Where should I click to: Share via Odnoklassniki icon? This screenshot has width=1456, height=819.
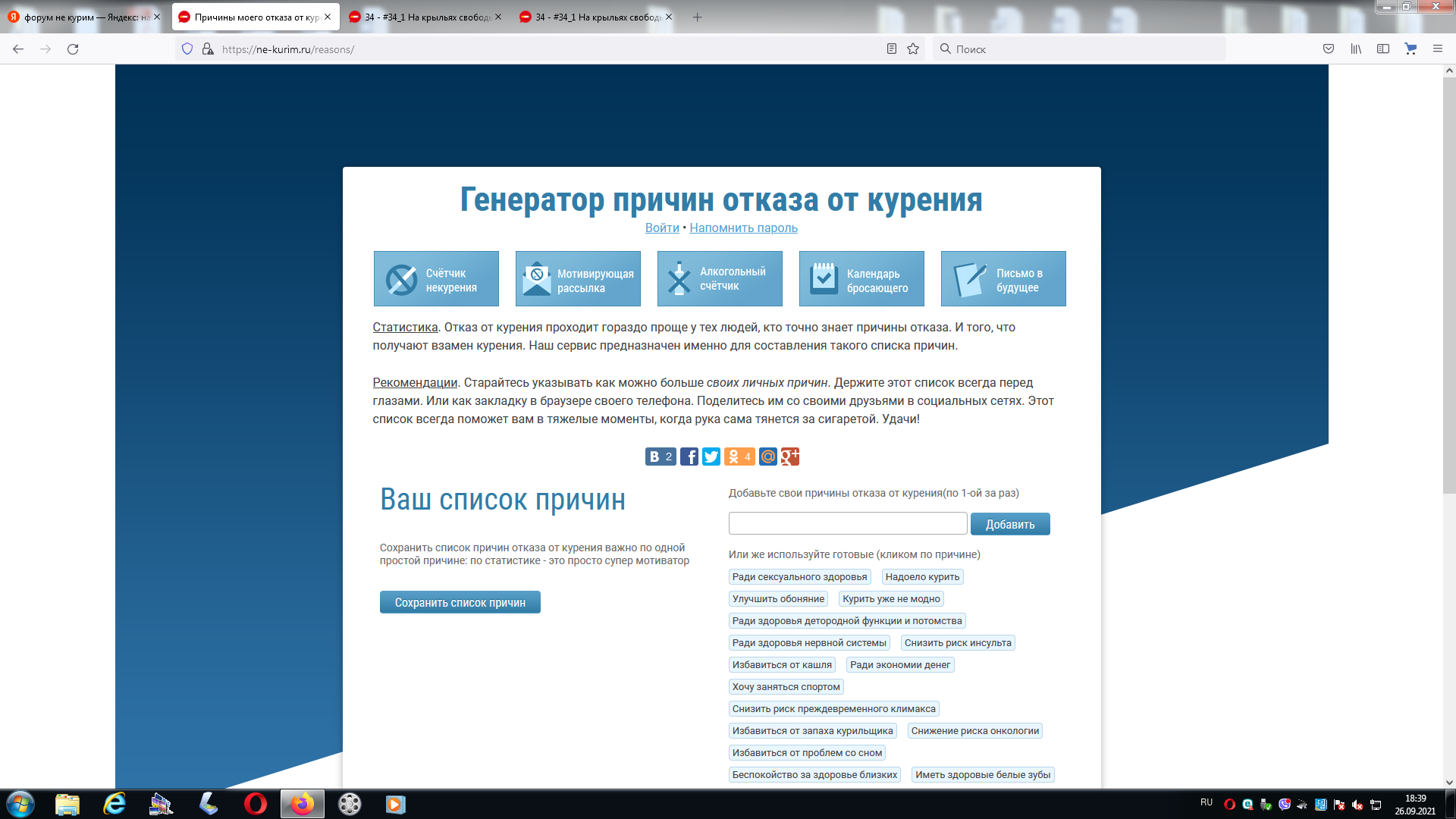click(739, 457)
